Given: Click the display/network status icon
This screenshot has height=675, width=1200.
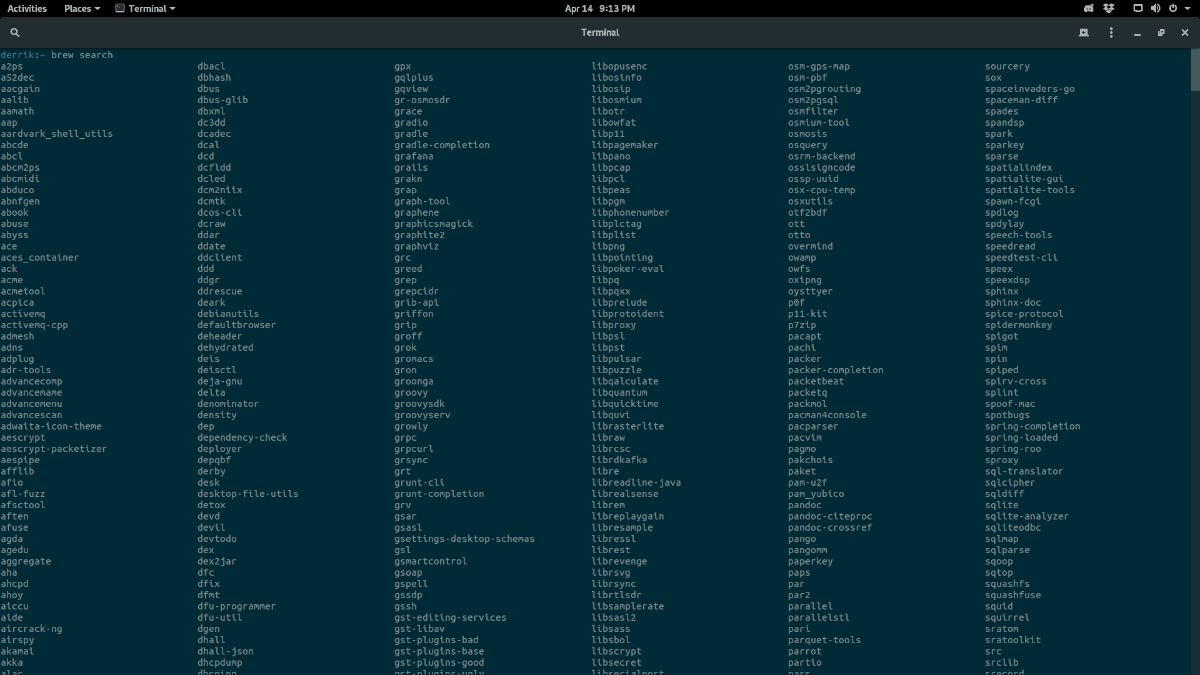Looking at the screenshot, I should 1138,8.
